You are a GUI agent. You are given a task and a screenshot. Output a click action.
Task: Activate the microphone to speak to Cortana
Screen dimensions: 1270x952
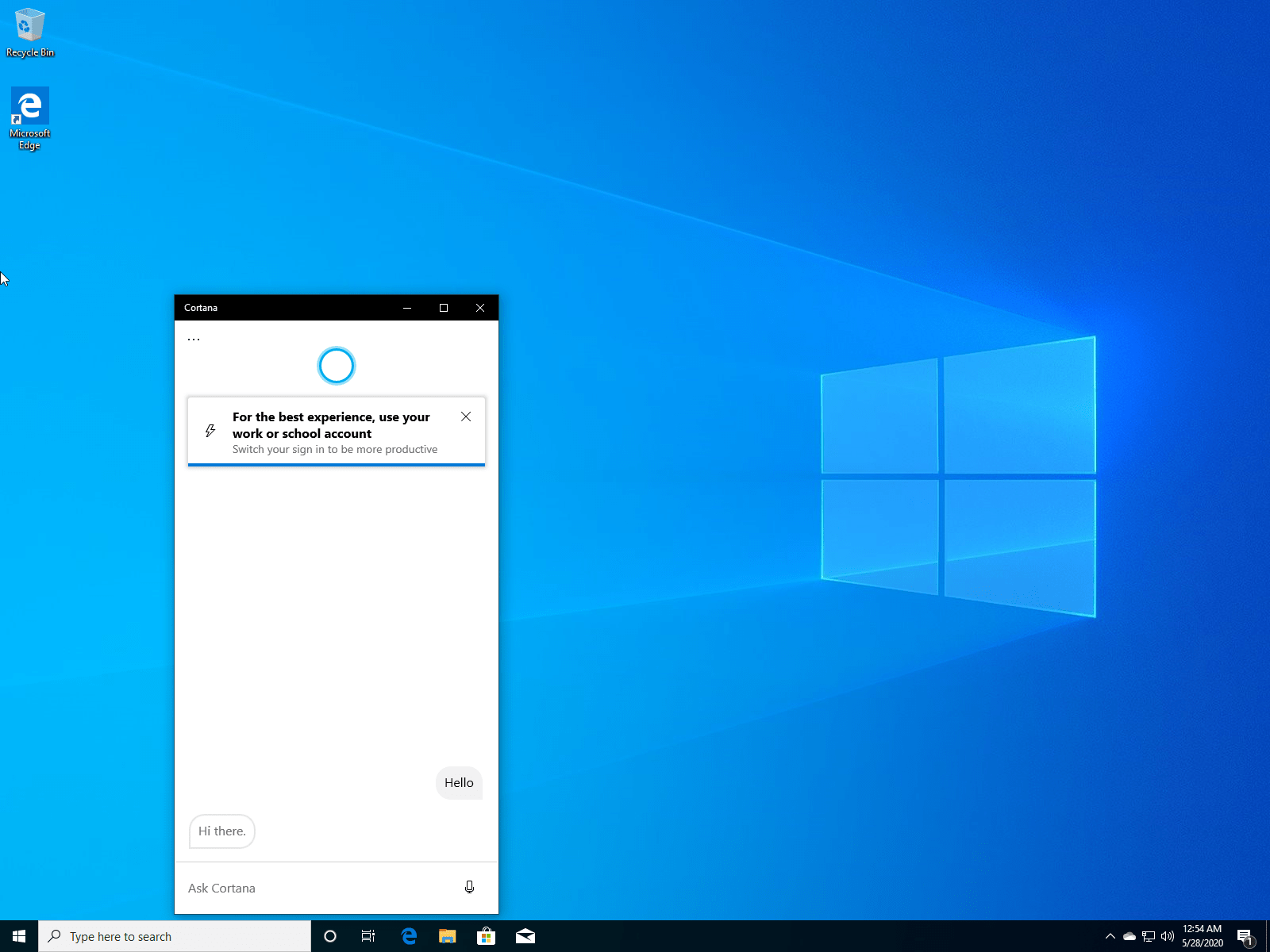coord(469,887)
